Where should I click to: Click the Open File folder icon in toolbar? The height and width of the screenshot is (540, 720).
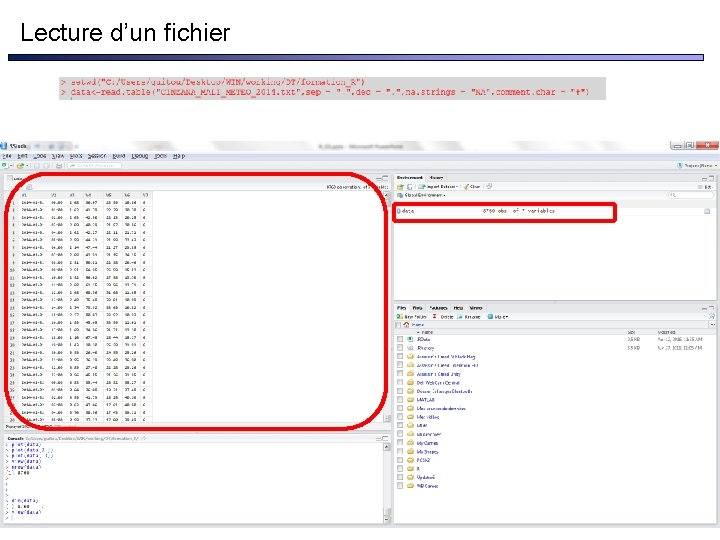point(20,165)
